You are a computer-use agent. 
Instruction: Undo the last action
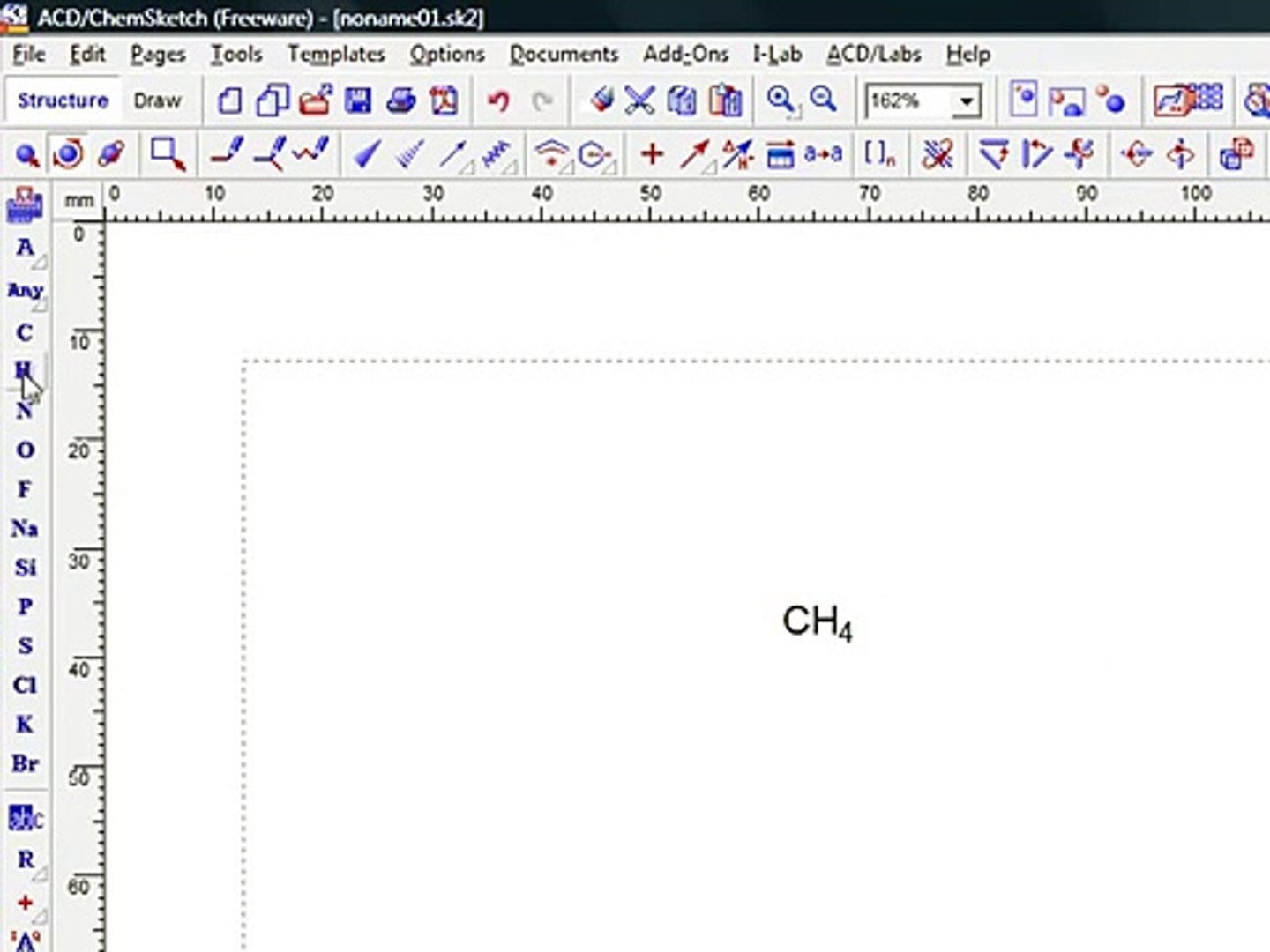point(499,100)
